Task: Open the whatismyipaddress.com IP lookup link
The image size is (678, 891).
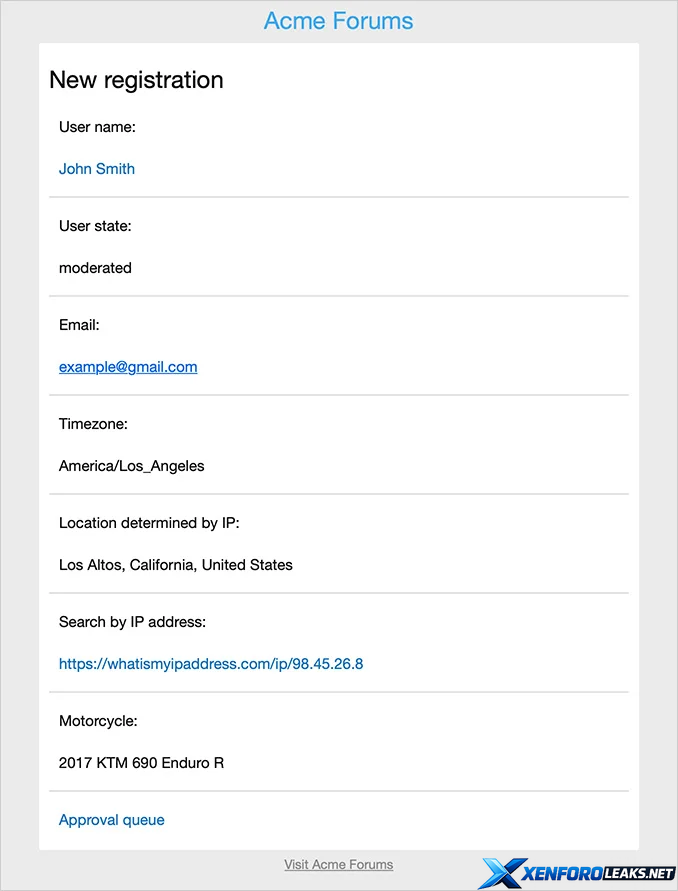Action: tap(211, 664)
